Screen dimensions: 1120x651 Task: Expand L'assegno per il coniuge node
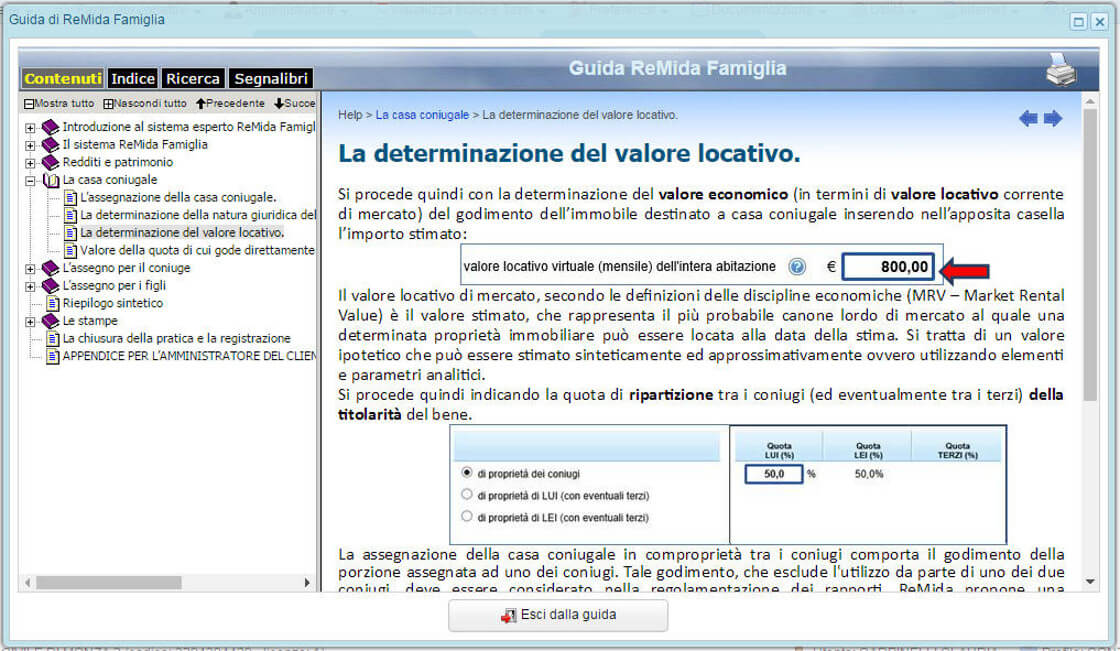tap(30, 269)
